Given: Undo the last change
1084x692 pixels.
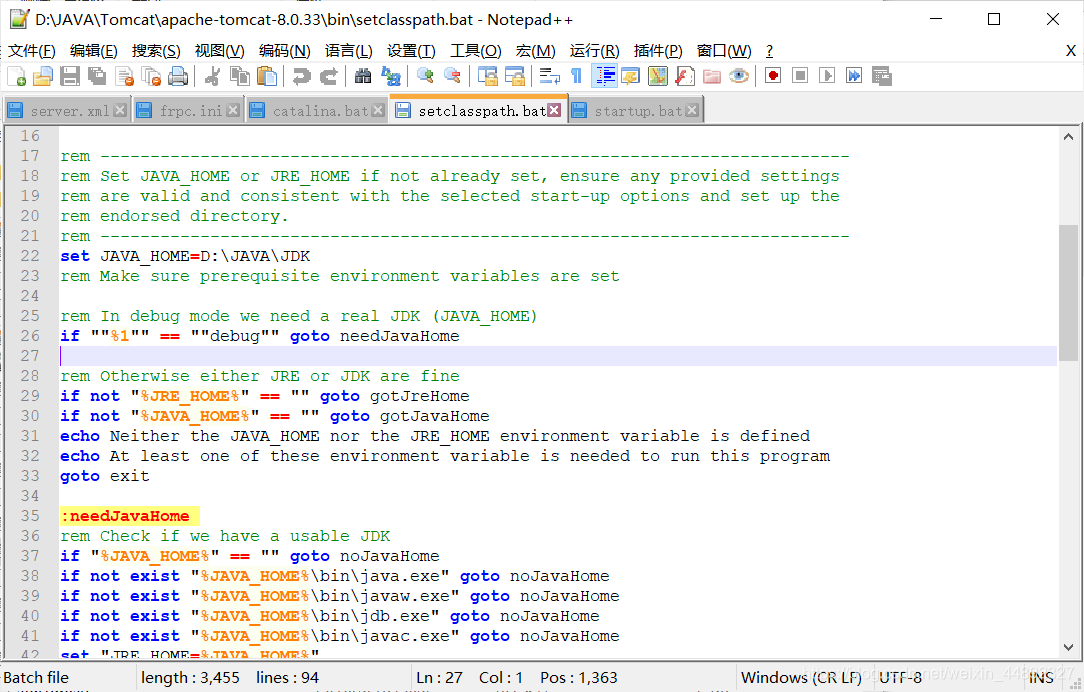Looking at the screenshot, I should (x=300, y=75).
